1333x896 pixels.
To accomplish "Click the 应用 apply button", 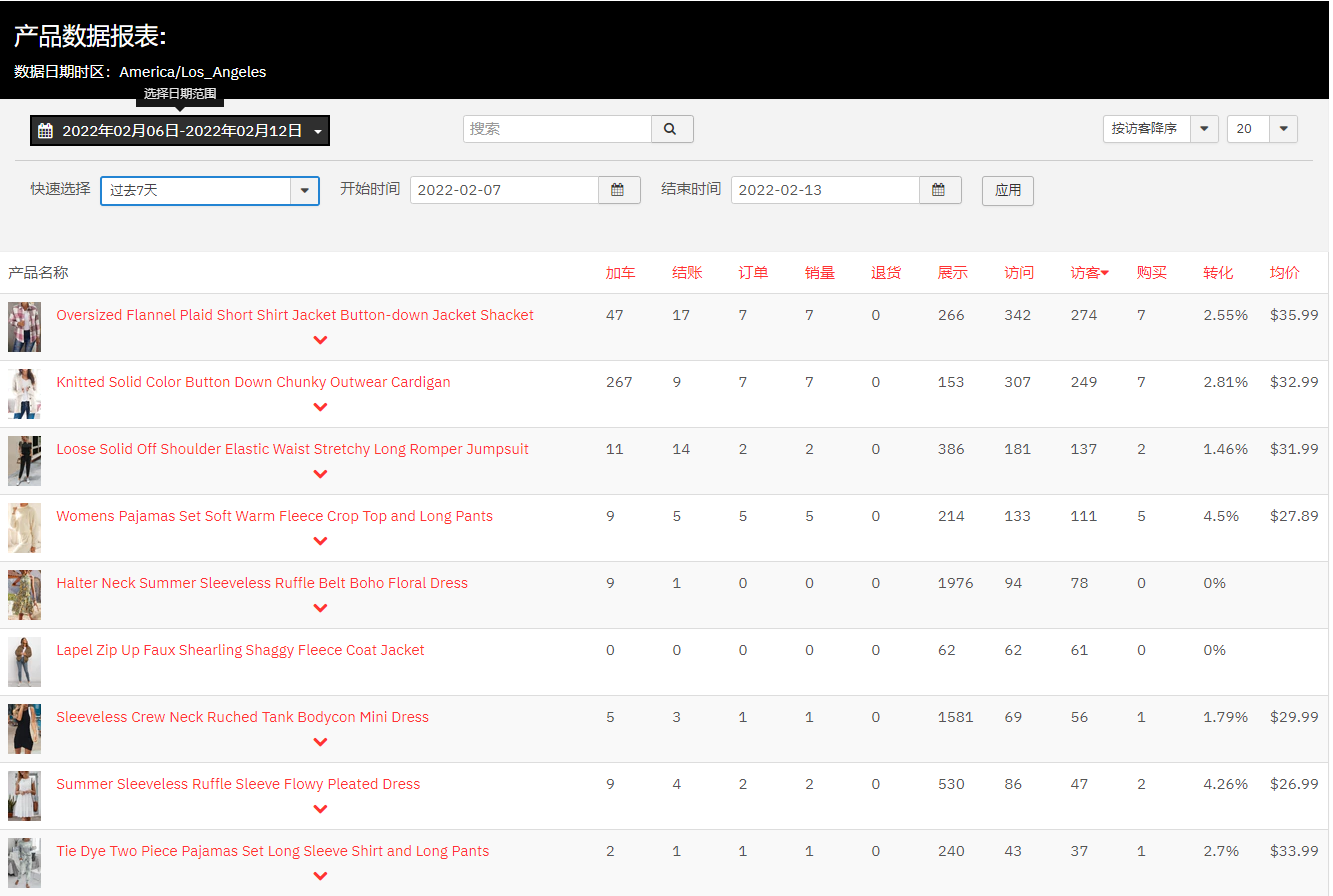I will click(1008, 190).
